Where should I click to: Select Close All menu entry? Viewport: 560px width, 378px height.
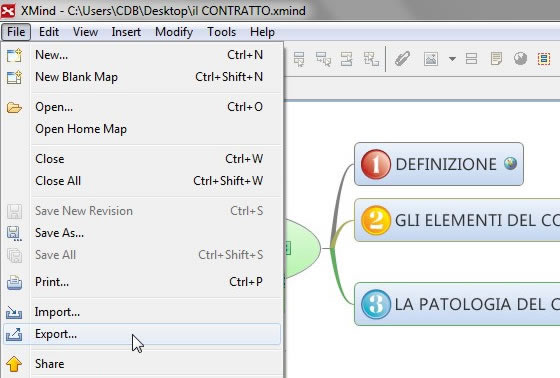142,181
